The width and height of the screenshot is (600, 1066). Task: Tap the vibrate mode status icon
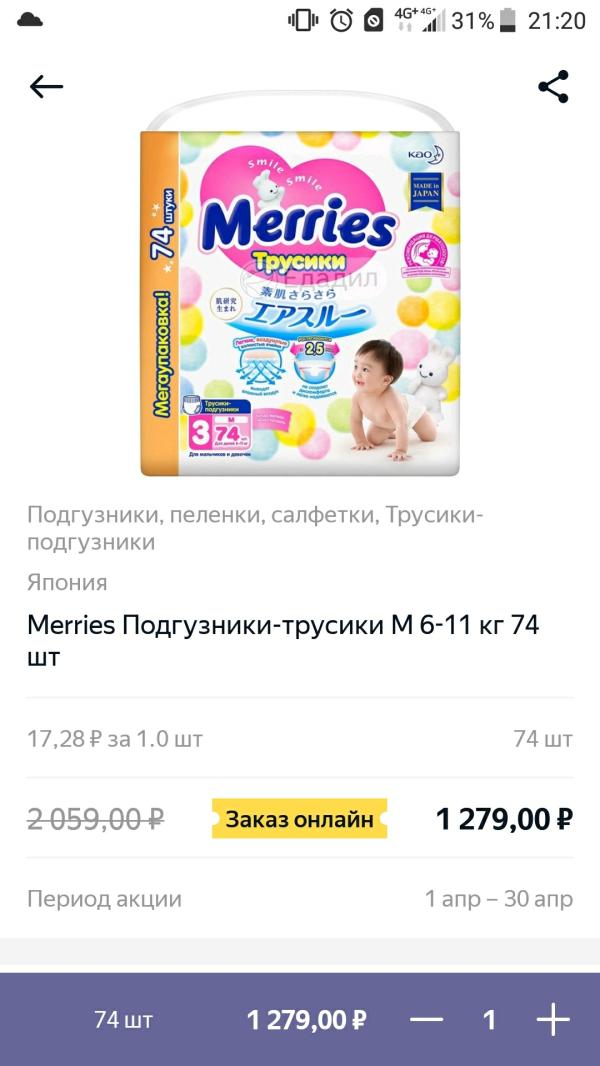303,20
